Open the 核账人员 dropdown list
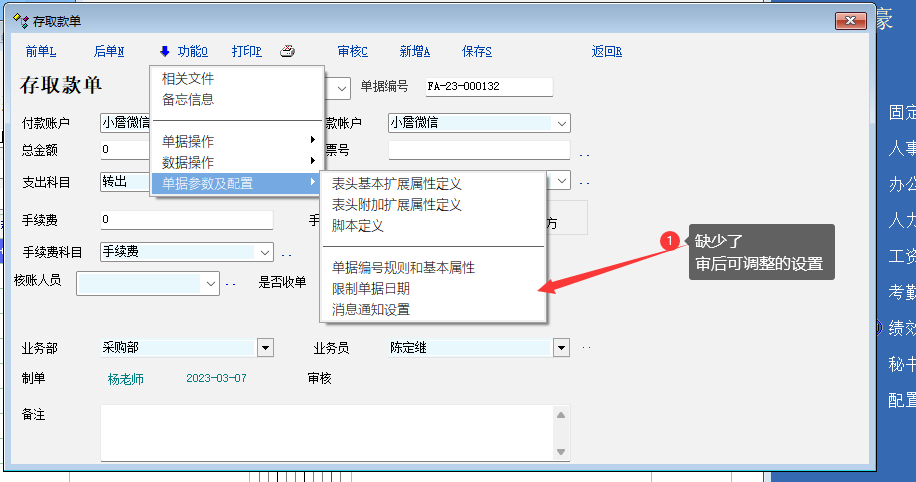Viewport: 916px width, 482px height. pos(211,284)
